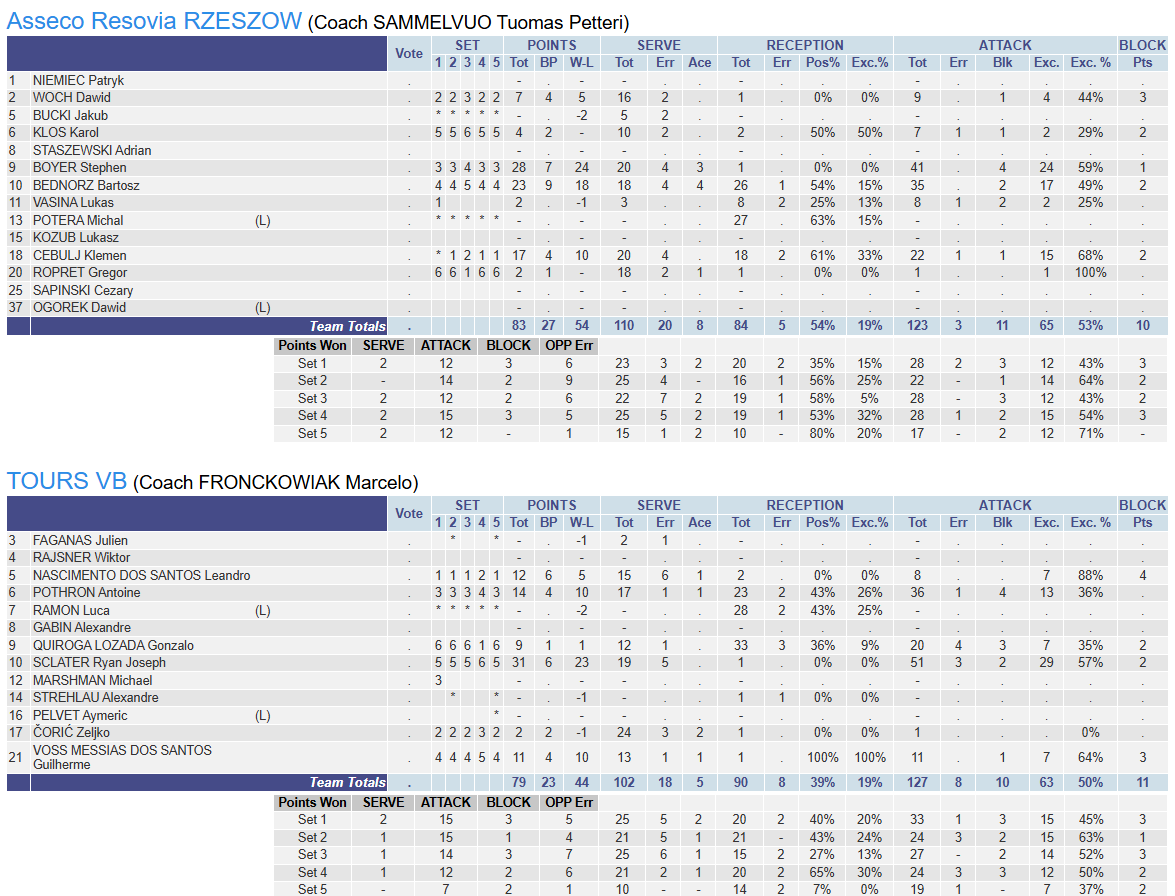Select player BOYER Stephen's name
The width and height of the screenshot is (1175, 896).
(79, 168)
